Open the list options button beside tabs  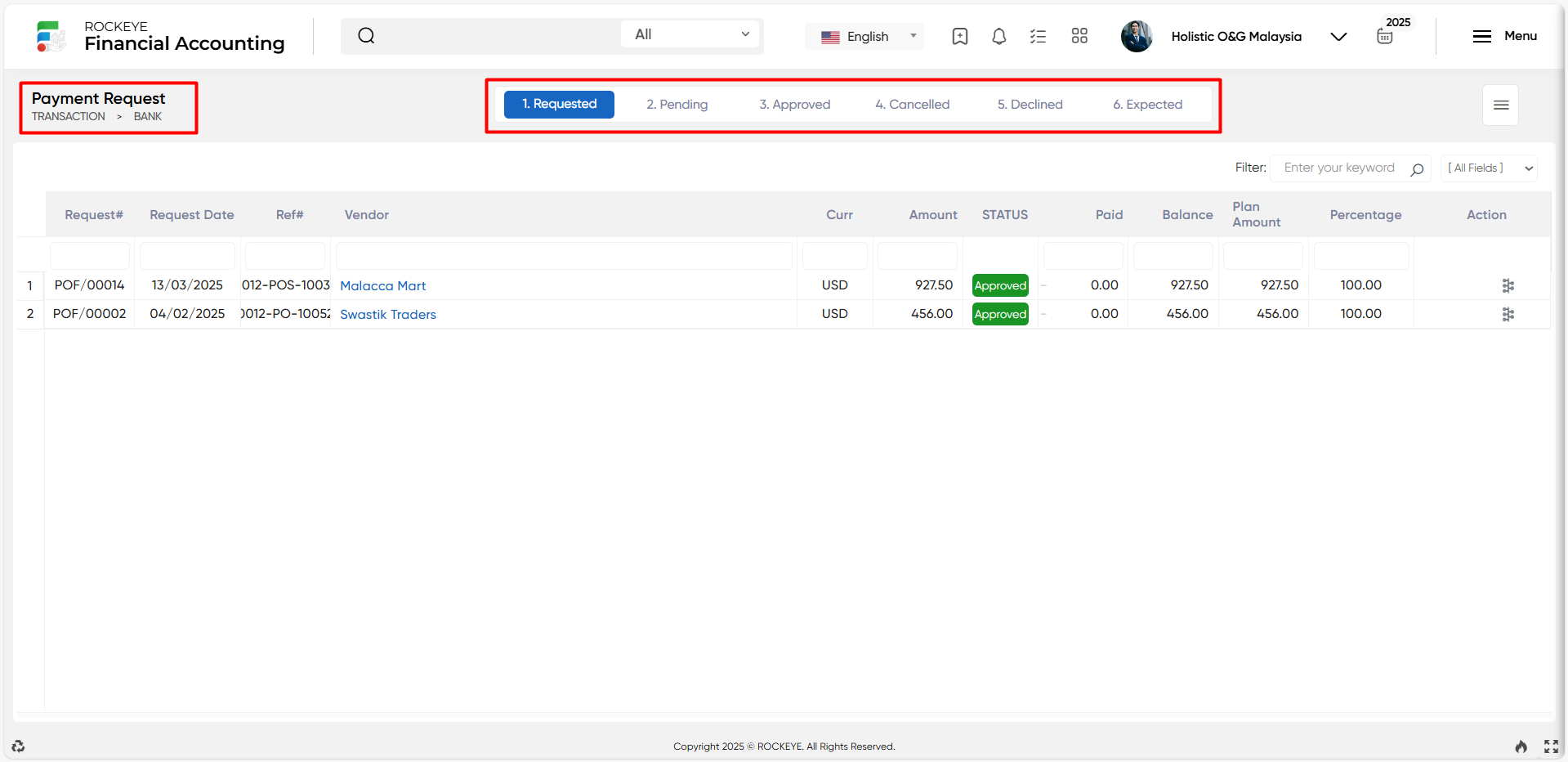click(1500, 105)
